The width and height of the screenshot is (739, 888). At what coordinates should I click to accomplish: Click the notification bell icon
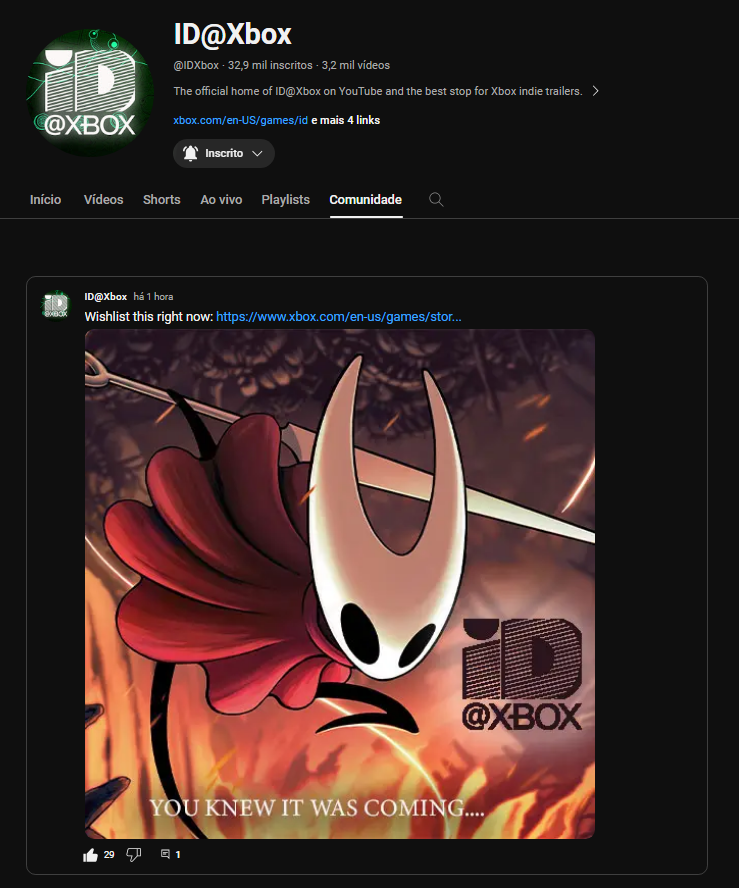[x=190, y=153]
